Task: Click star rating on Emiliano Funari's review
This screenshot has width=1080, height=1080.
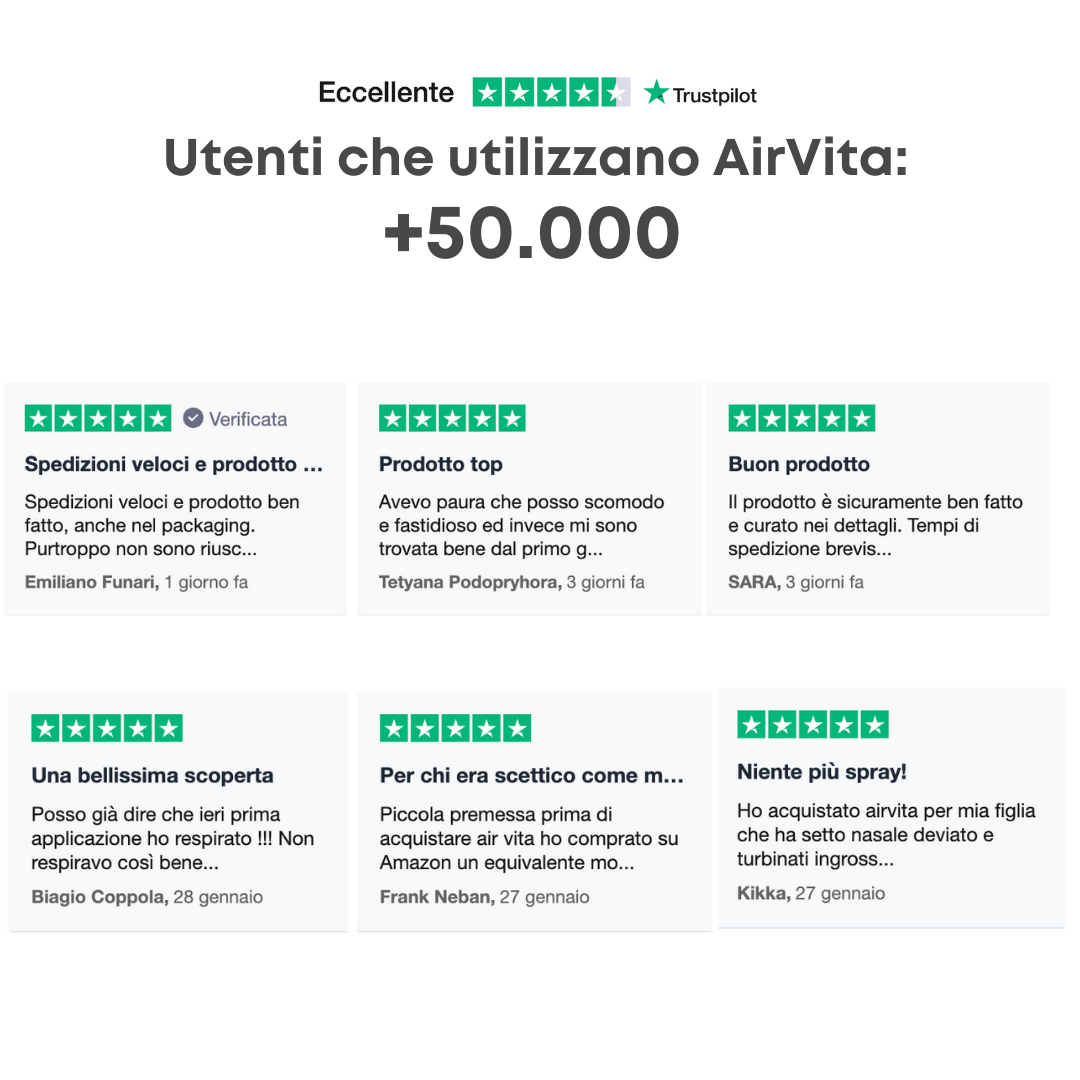Action: pyautogui.click(x=98, y=418)
